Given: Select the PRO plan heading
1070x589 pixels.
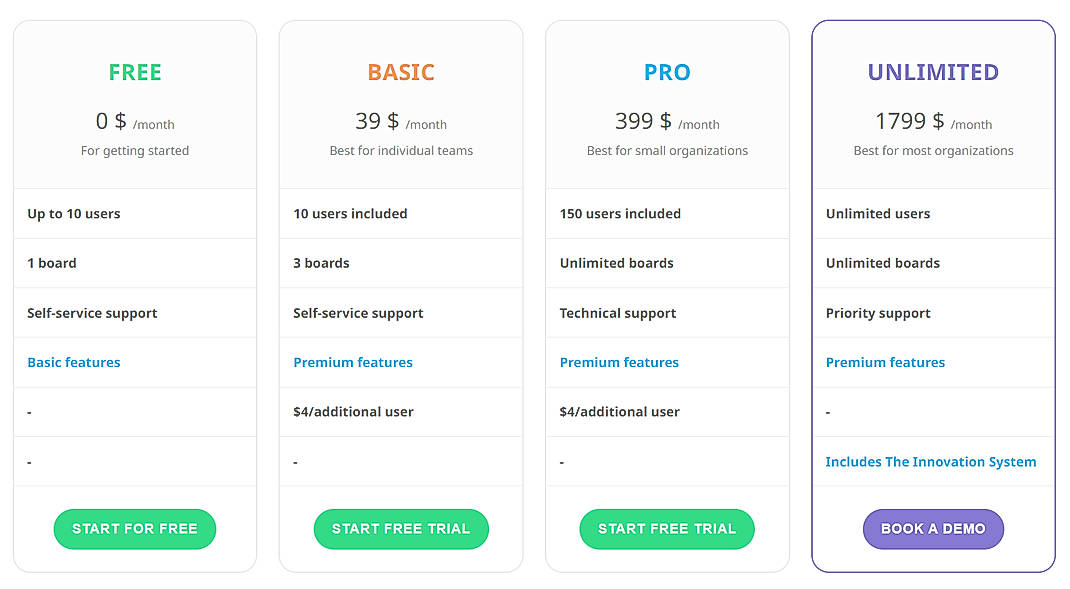Looking at the screenshot, I should 666,72.
